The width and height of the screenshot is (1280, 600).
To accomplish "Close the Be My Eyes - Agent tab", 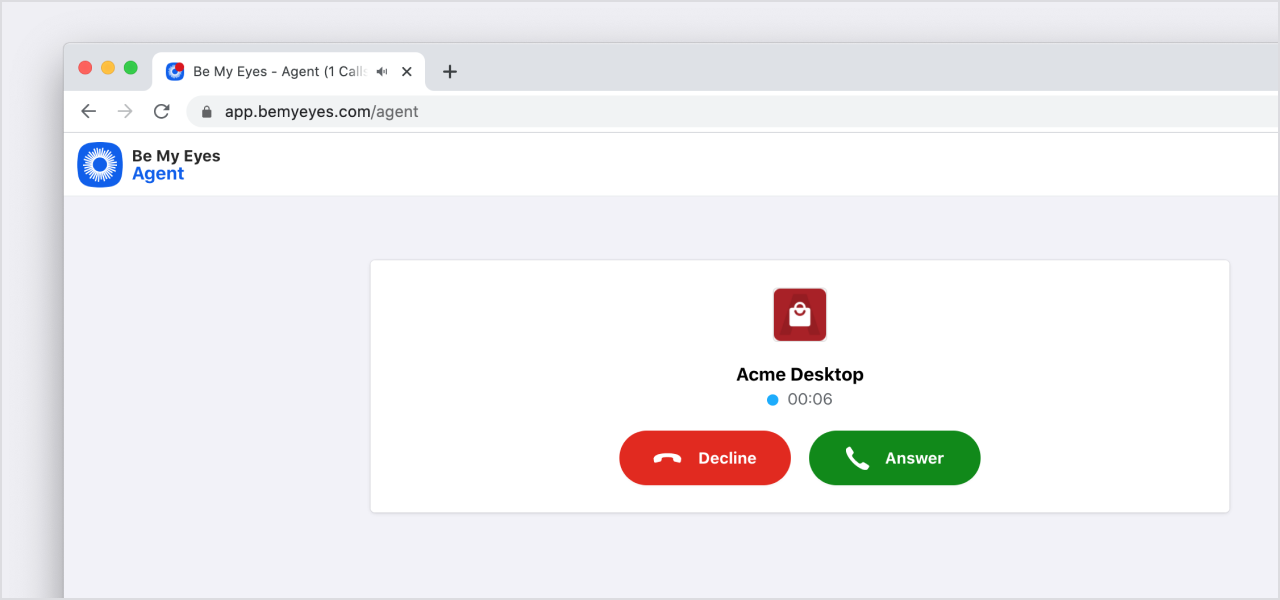I will pyautogui.click(x=407, y=72).
